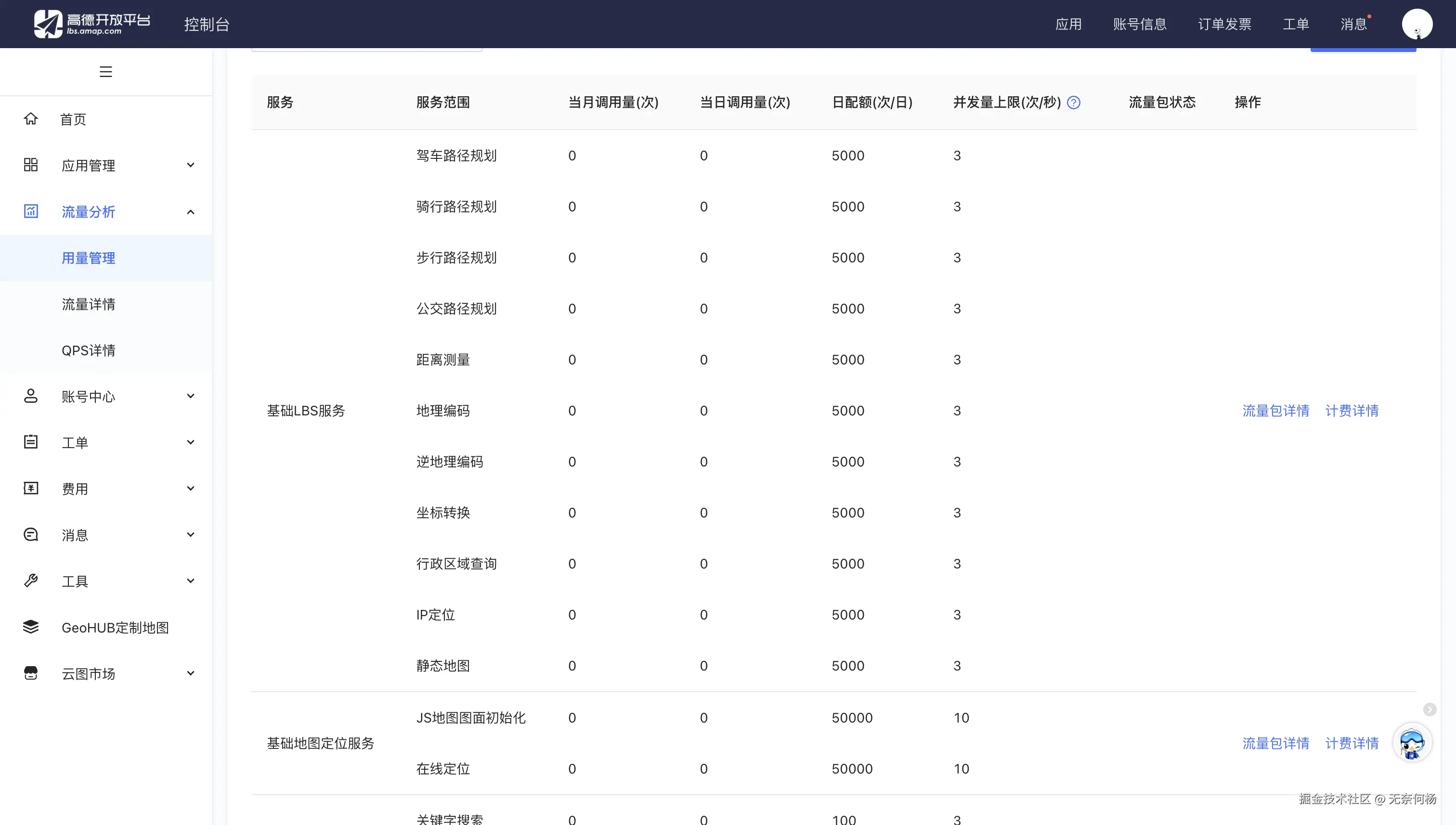The width and height of the screenshot is (1456, 825).
Task: Expand the 云图市场 menu chevron
Action: [x=191, y=673]
